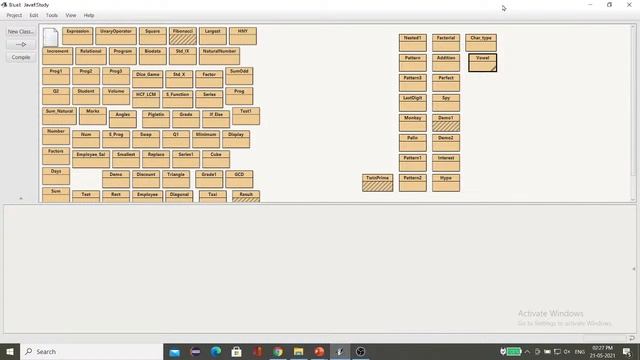Open the Project menu

(x=14, y=15)
